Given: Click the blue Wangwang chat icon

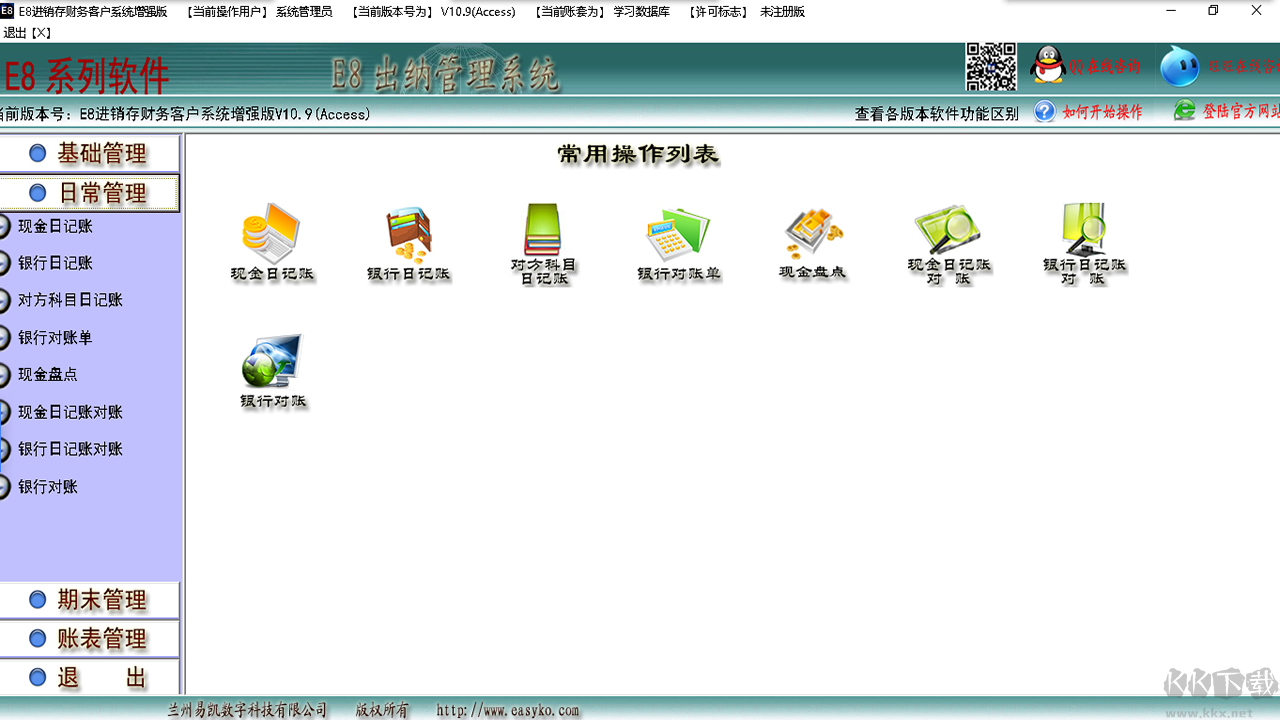Looking at the screenshot, I should tap(1180, 67).
